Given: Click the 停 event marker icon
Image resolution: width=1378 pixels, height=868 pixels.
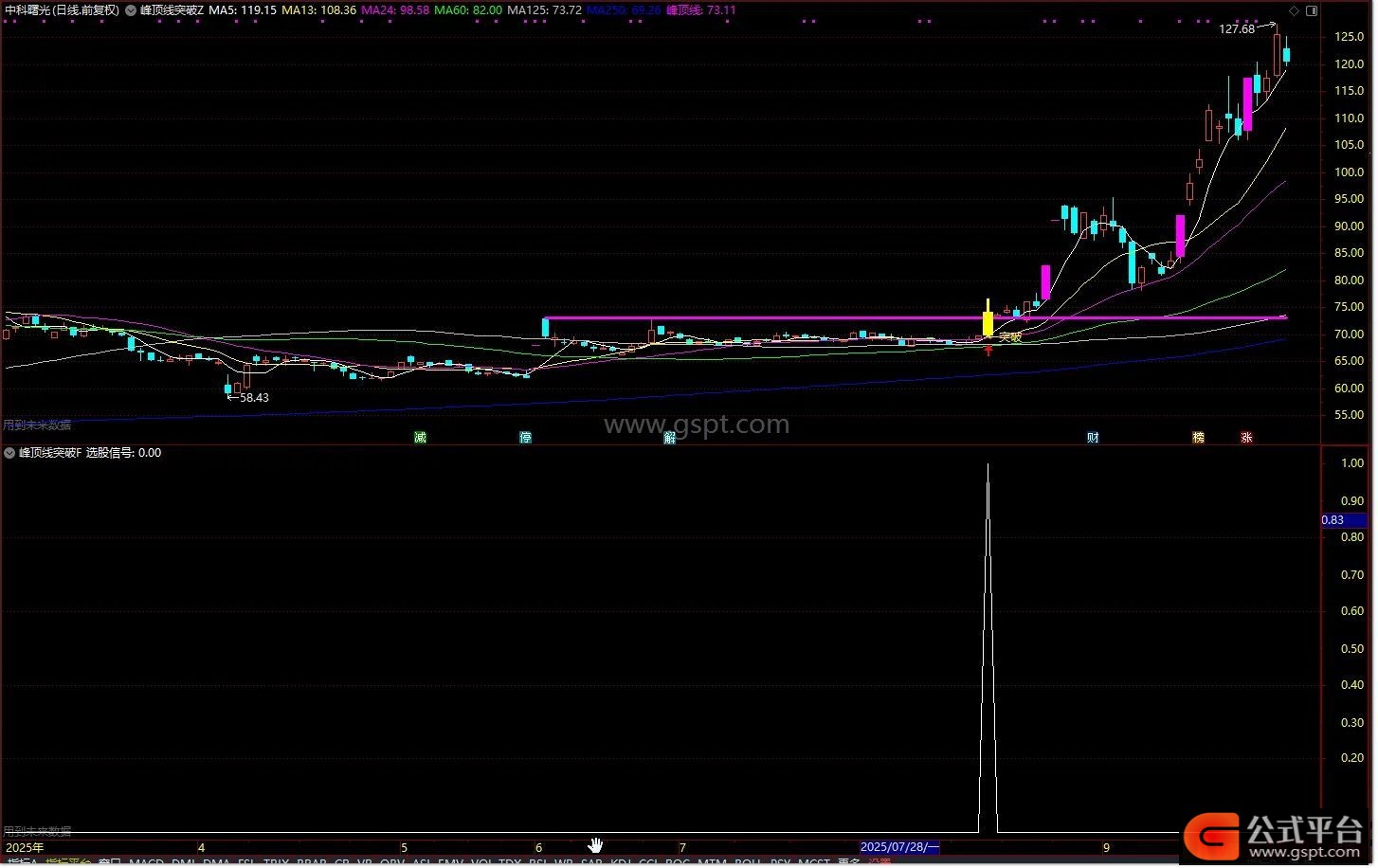Looking at the screenshot, I should [x=525, y=438].
